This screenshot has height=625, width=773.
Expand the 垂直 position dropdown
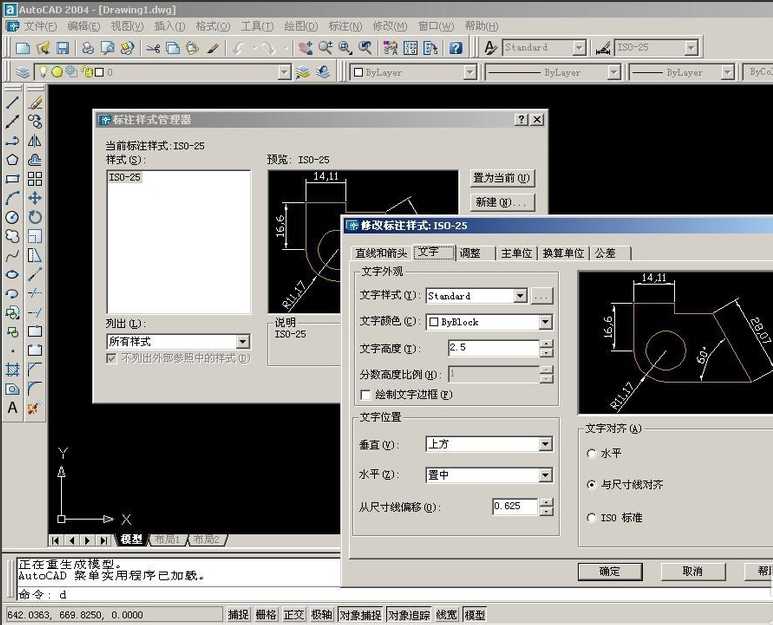point(545,444)
